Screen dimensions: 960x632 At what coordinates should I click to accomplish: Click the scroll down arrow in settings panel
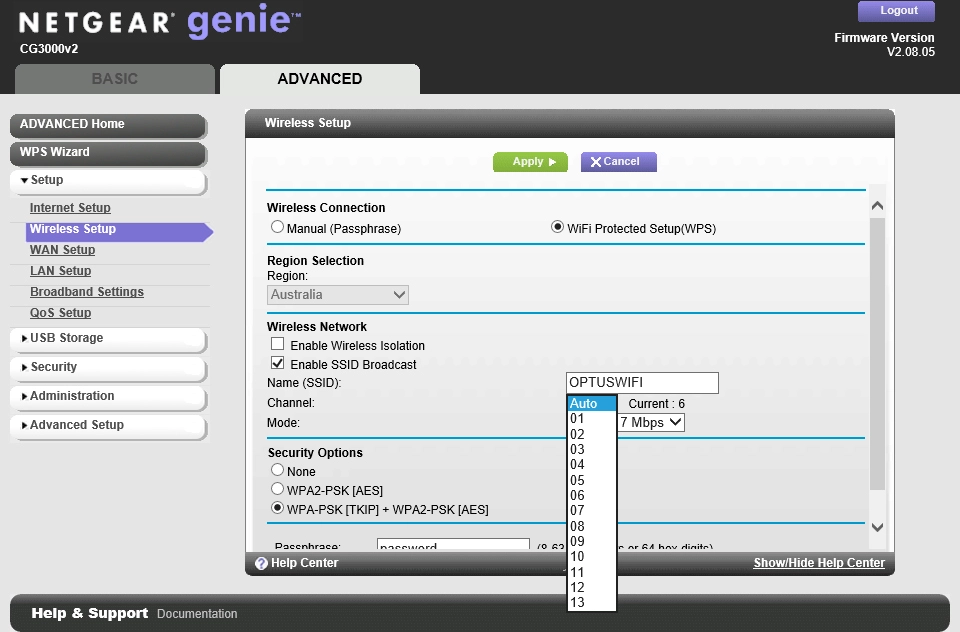[877, 527]
